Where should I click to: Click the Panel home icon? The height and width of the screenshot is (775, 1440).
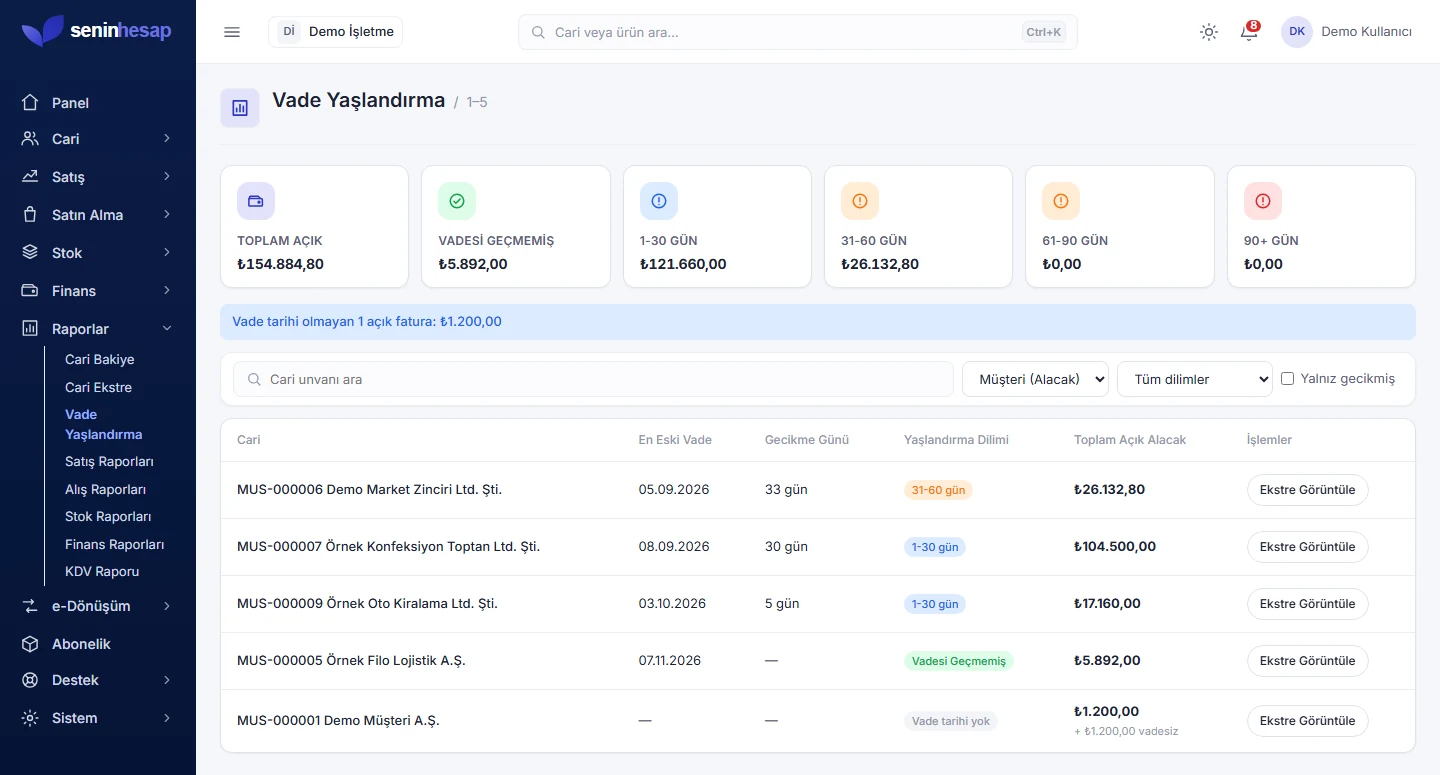[x=30, y=103]
